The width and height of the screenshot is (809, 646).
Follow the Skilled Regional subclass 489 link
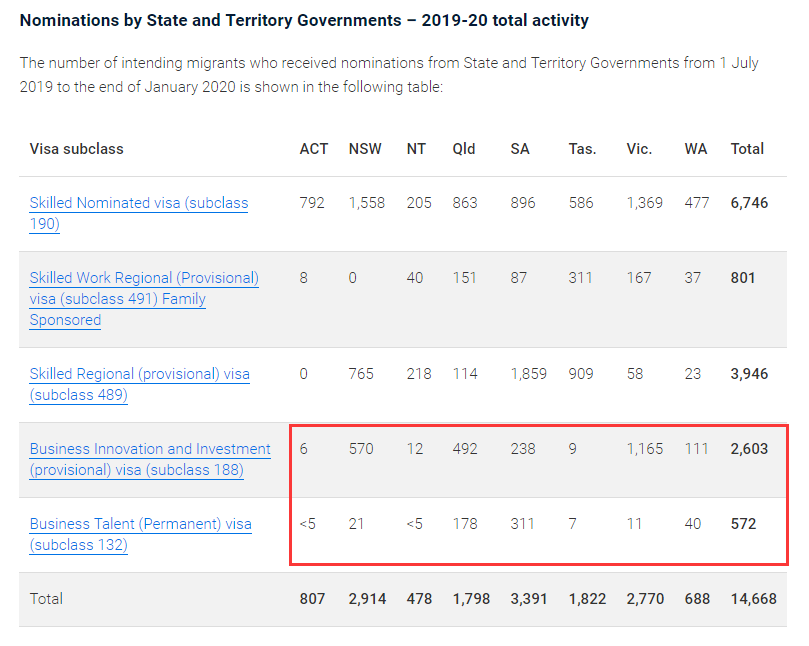pyautogui.click(x=139, y=374)
